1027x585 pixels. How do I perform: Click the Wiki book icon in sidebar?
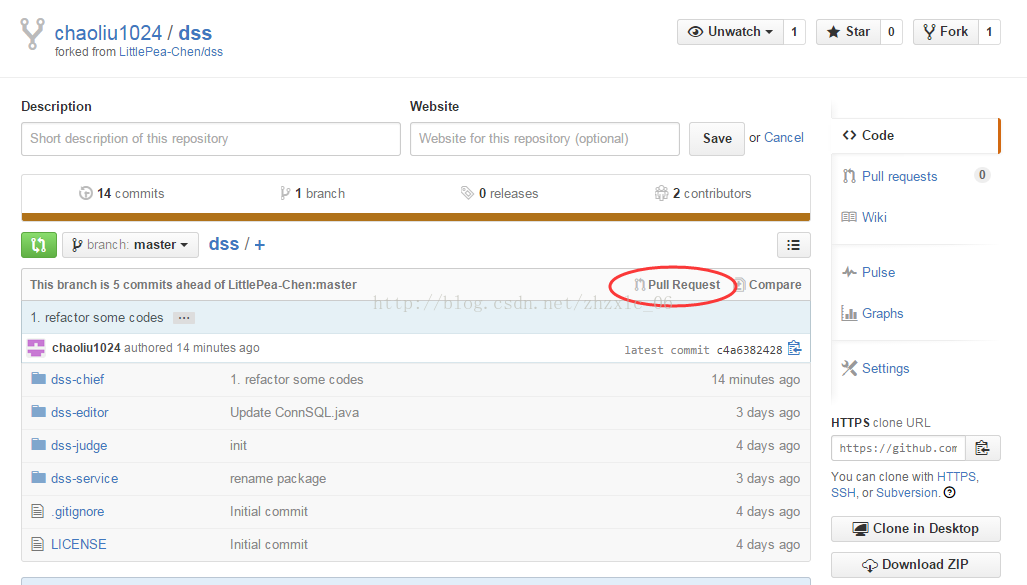(849, 217)
